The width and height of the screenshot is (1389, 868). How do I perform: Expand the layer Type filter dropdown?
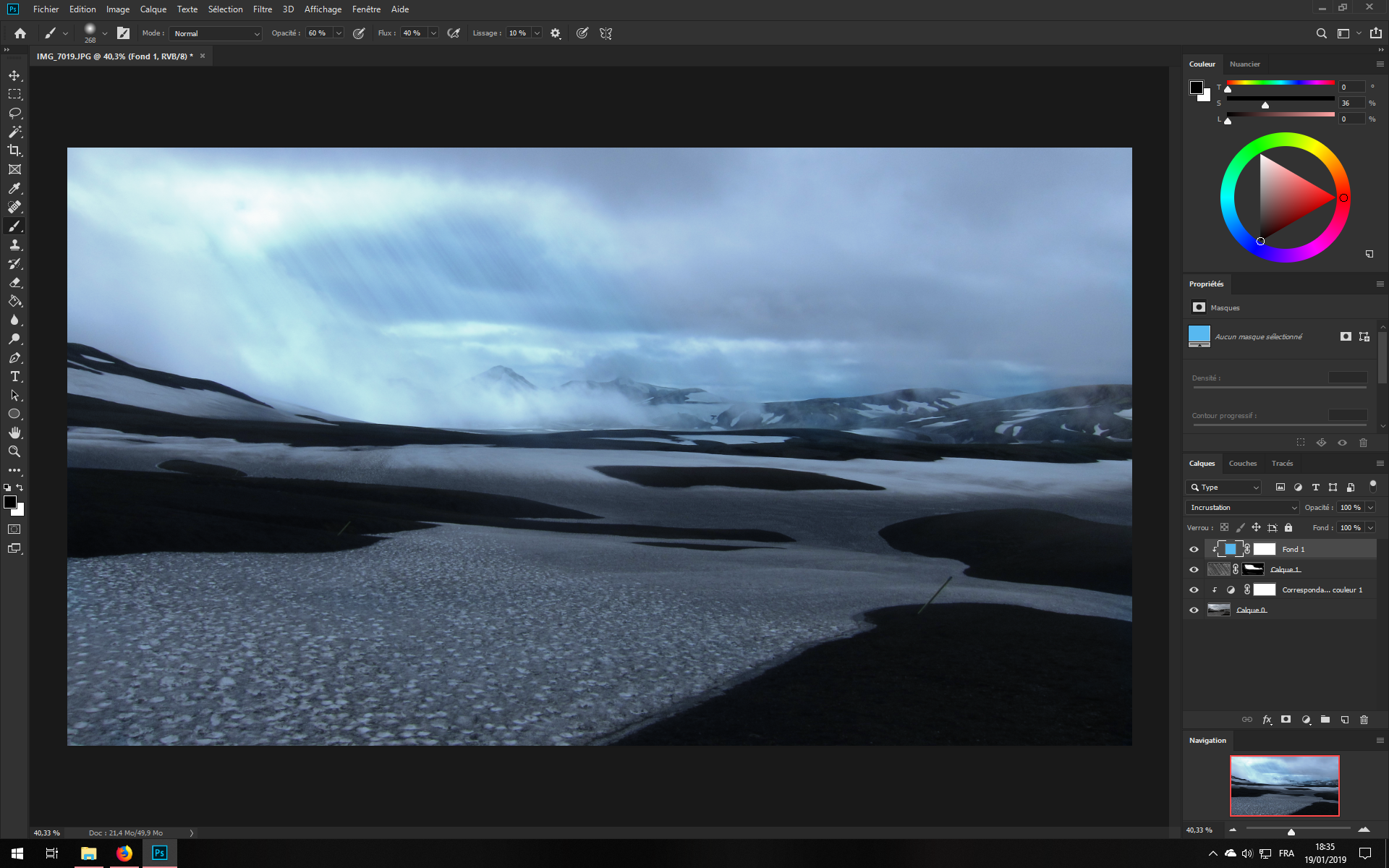click(x=1223, y=487)
